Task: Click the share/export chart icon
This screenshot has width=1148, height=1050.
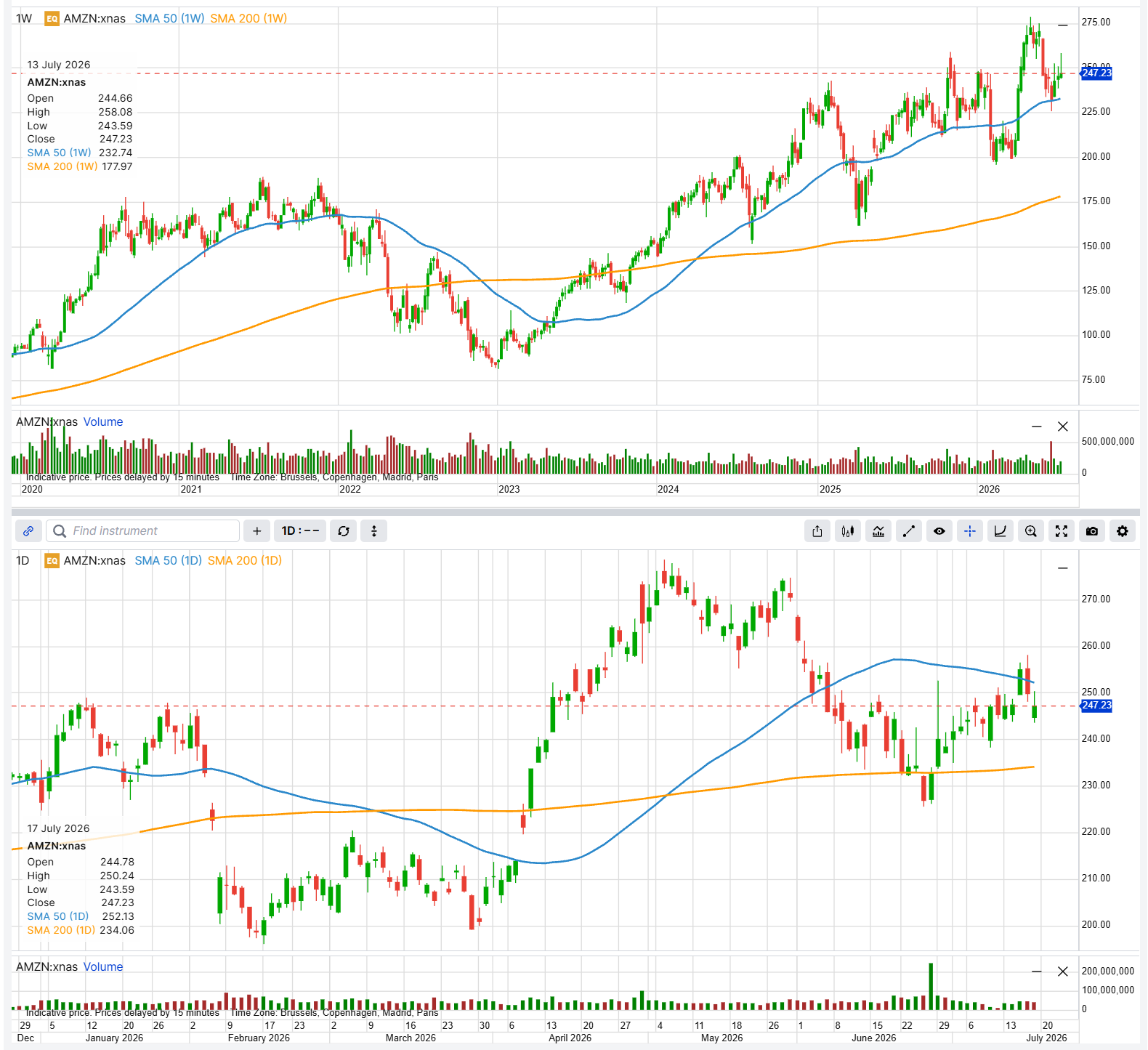Action: coord(817,531)
